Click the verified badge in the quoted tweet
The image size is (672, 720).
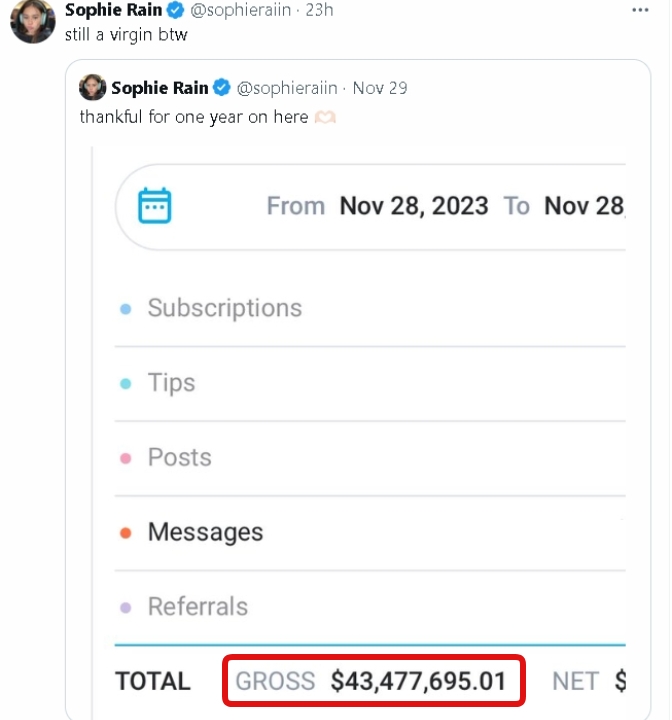[222, 88]
